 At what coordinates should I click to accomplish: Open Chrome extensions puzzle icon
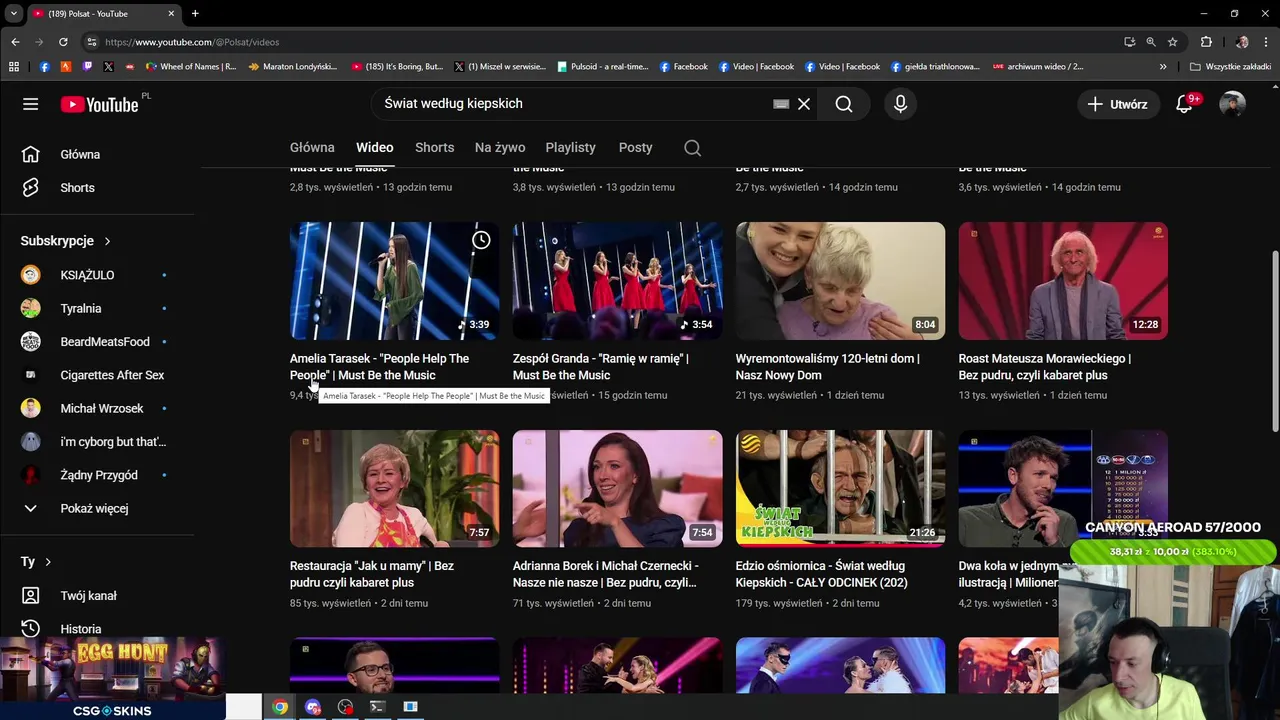point(1206,42)
